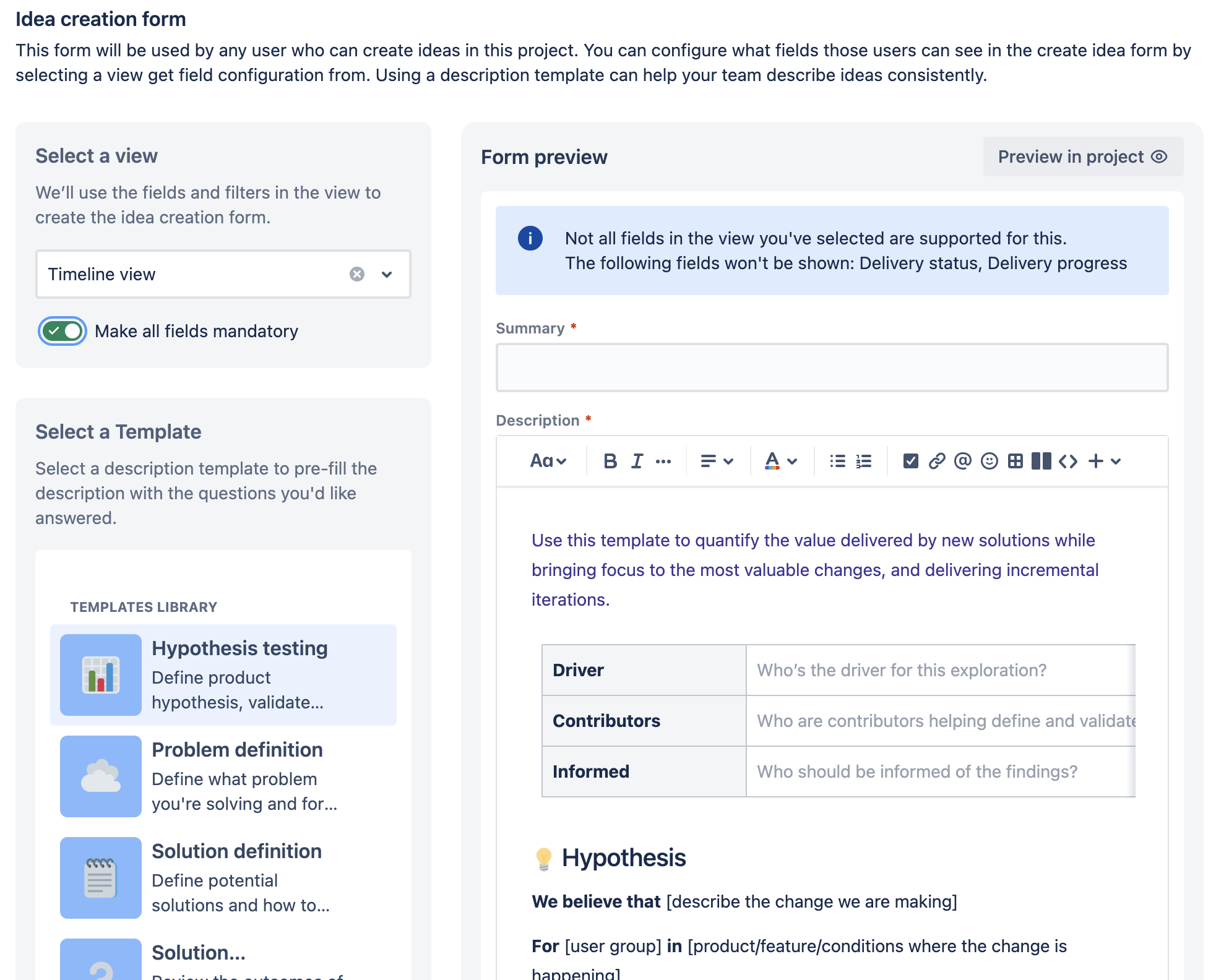Open the text styles dropdown

pyautogui.click(x=548, y=461)
